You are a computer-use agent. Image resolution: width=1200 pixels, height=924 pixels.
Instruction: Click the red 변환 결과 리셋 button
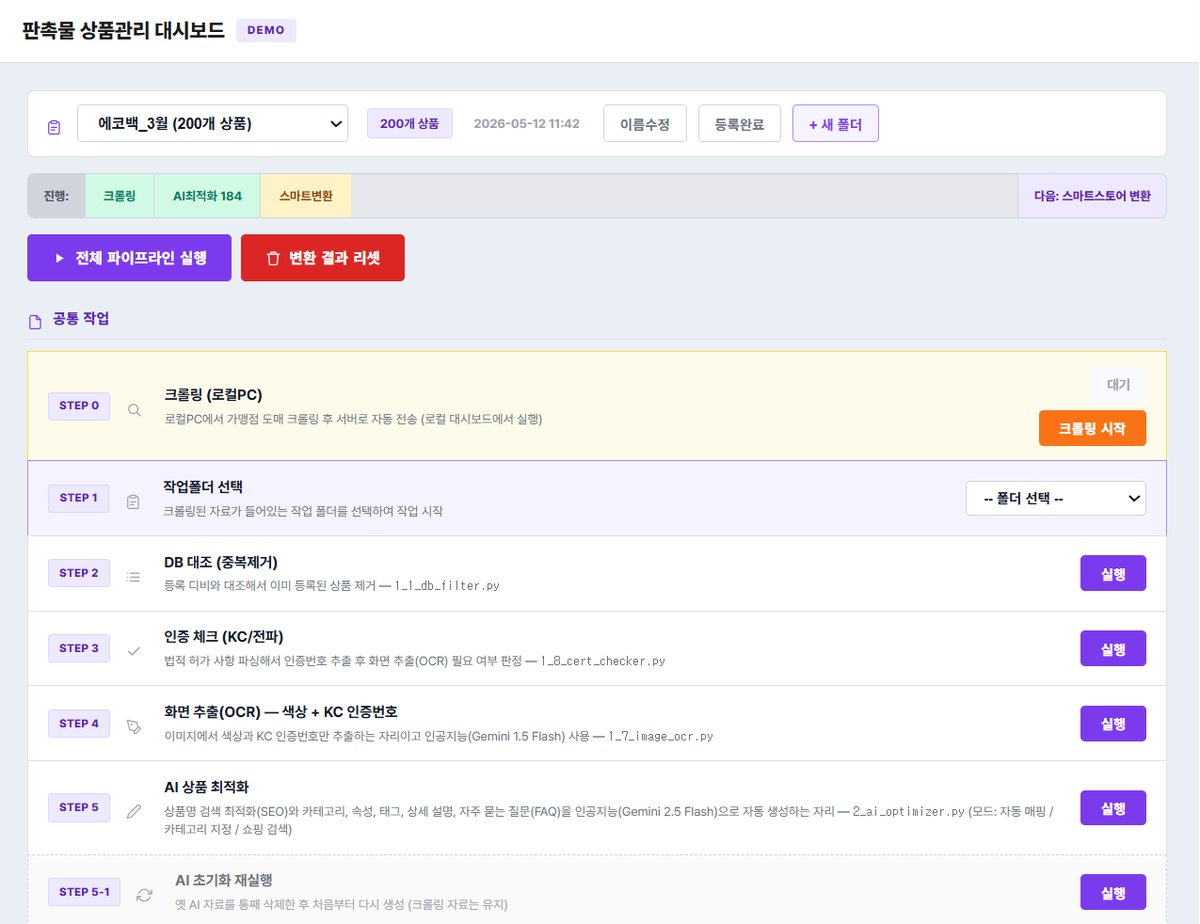pos(323,258)
